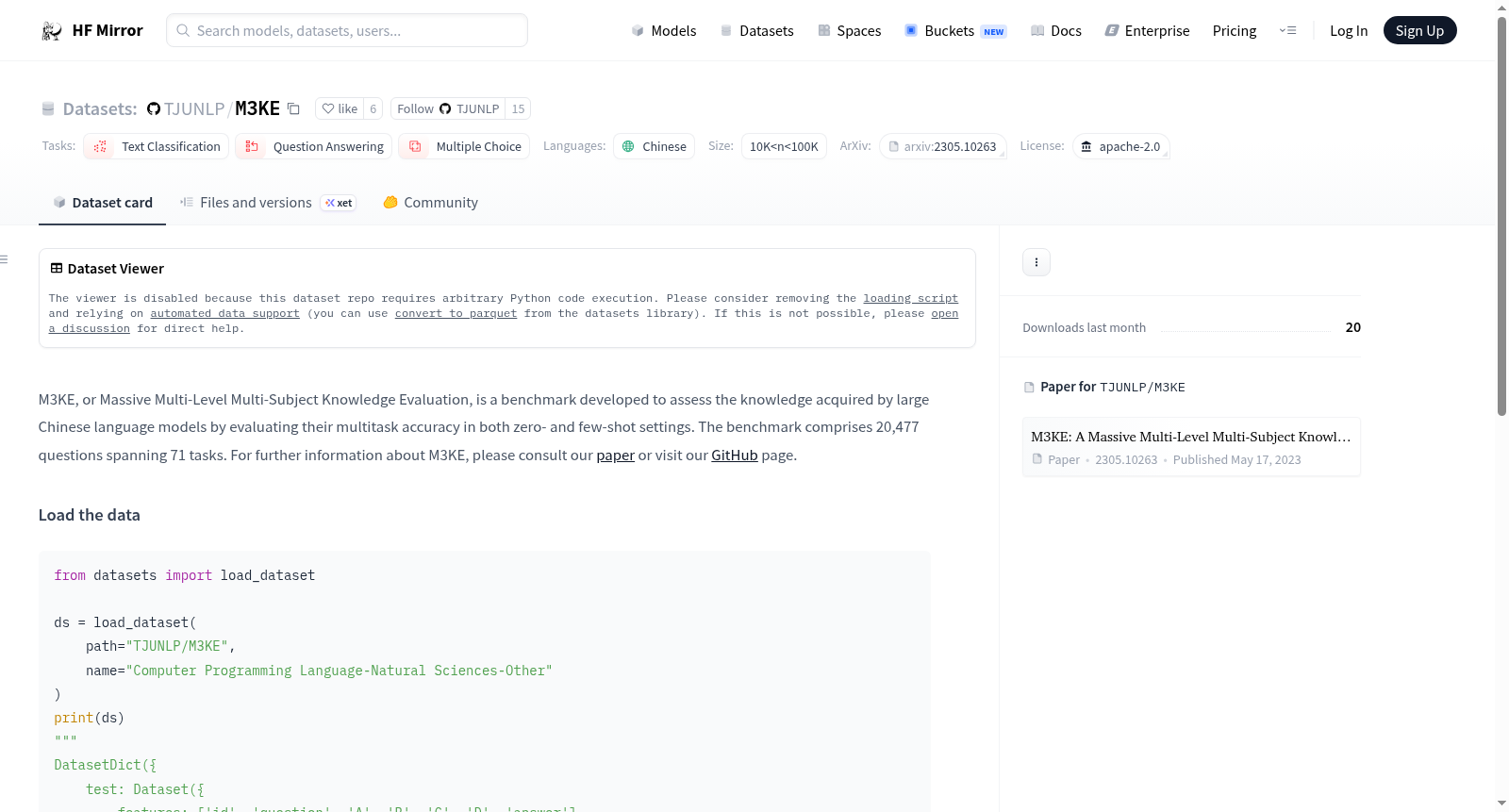The image size is (1509, 812).
Task: Click the HF Mirror logo icon
Action: pos(52,31)
